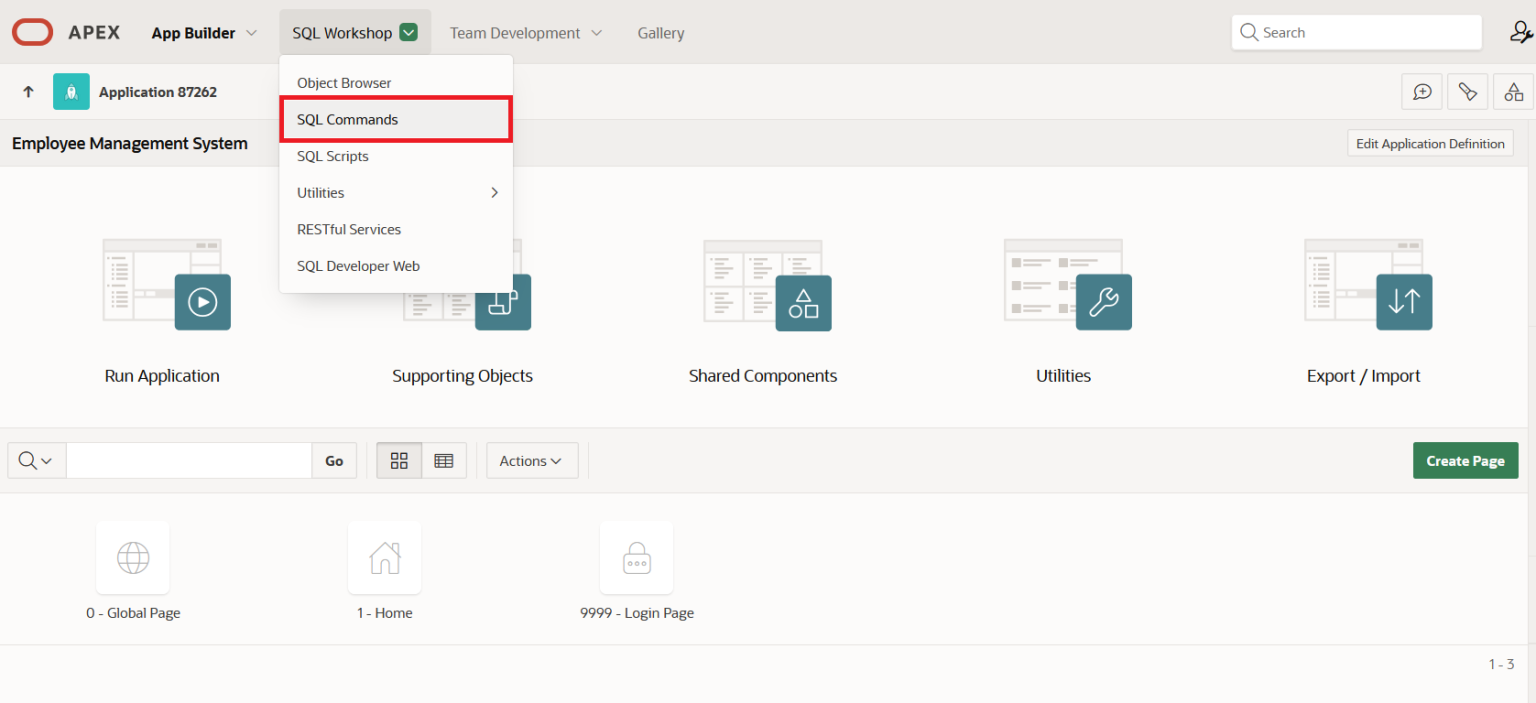Switch pages list to report view
The height and width of the screenshot is (703, 1536).
click(x=444, y=460)
